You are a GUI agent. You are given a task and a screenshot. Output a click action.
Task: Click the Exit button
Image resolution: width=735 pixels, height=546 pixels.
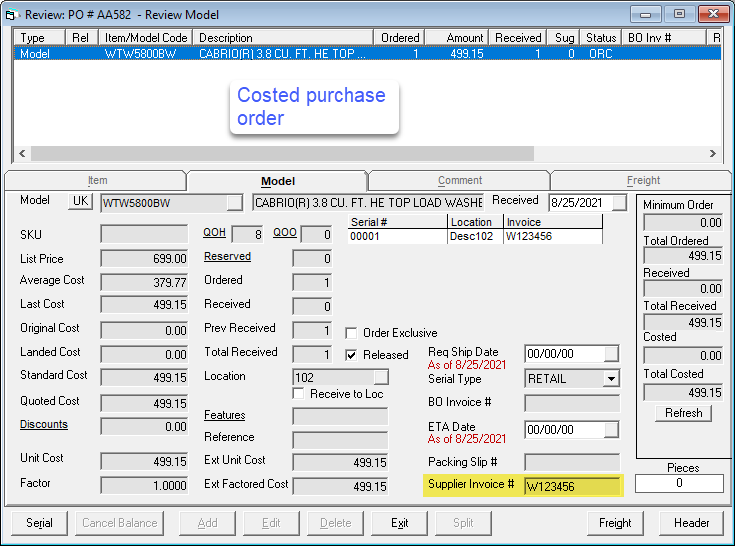[x=399, y=523]
